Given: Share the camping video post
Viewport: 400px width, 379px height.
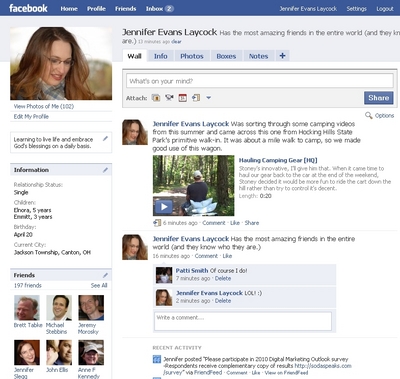Looking at the screenshot, I should (252, 223).
